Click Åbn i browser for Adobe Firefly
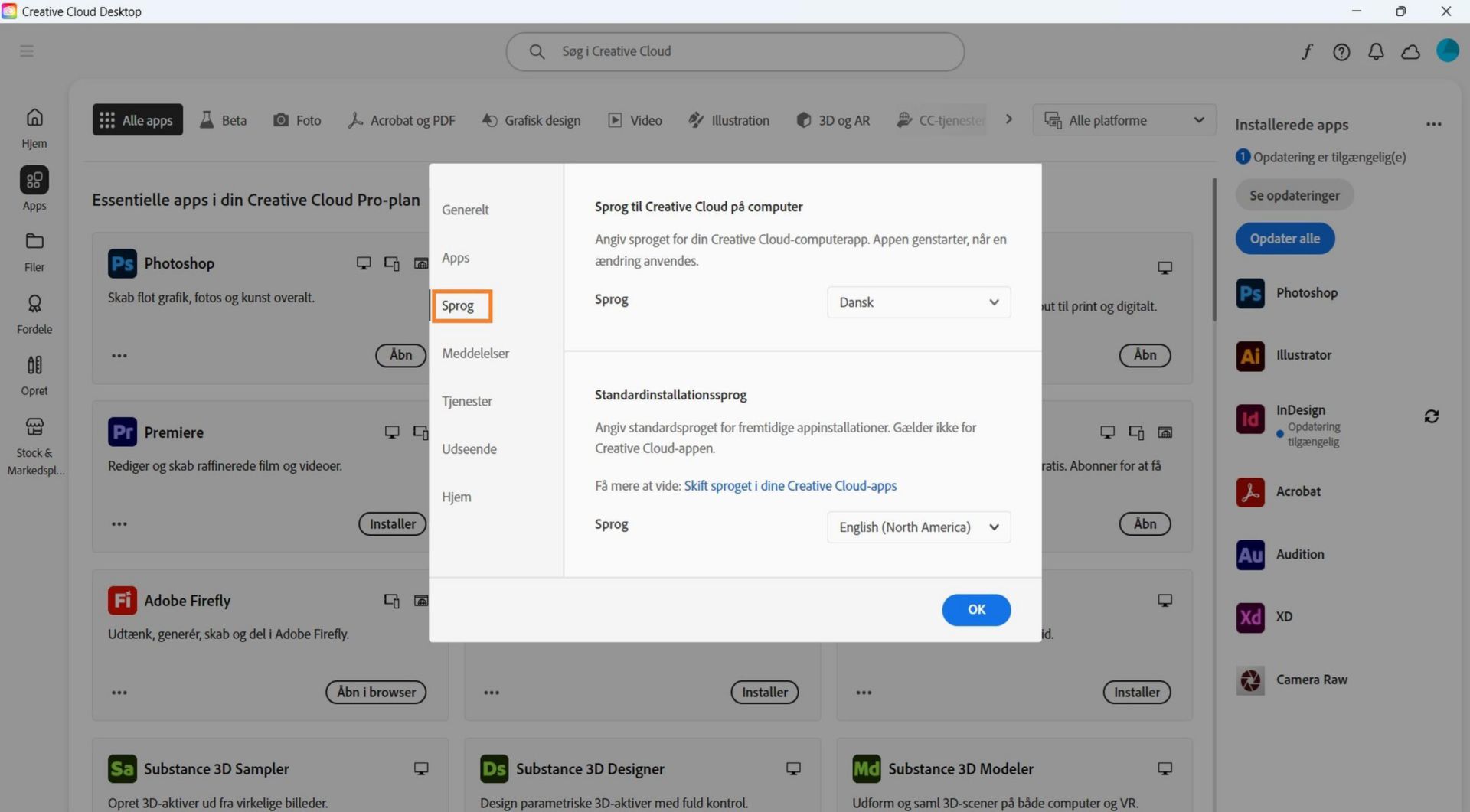This screenshot has width=1470, height=812. click(x=376, y=693)
